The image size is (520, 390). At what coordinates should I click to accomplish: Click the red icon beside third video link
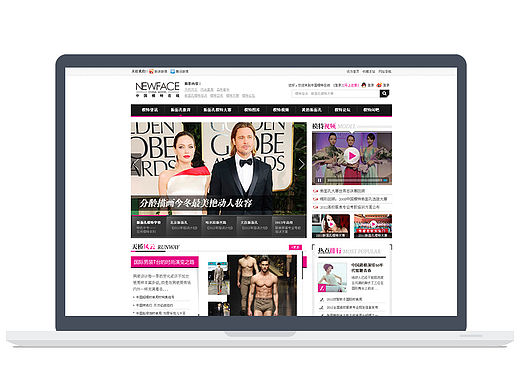315,207
